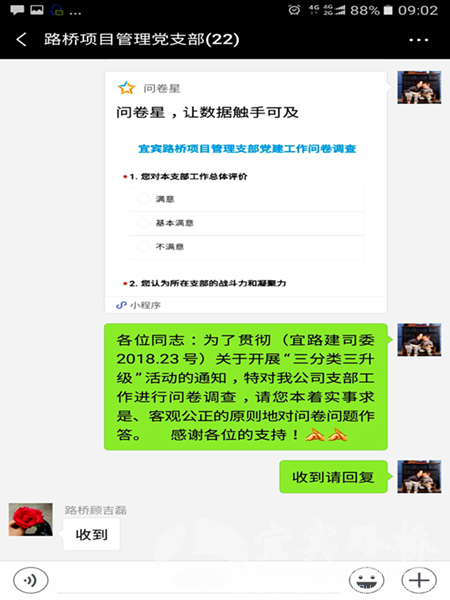Viewport: 450px width, 600px height.
Task: Select the 不满意 radio option
Action: [x=144, y=247]
